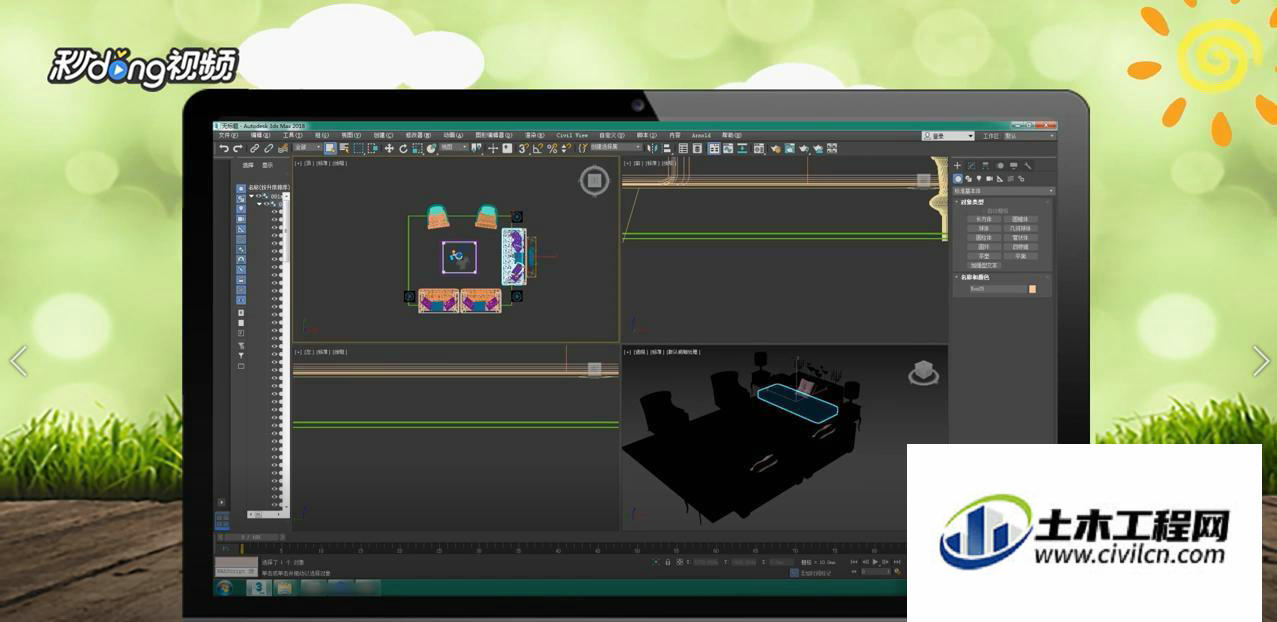Viewport: 1277px width, 622px height.
Task: Toggle Percent Snap
Action: (x=552, y=148)
